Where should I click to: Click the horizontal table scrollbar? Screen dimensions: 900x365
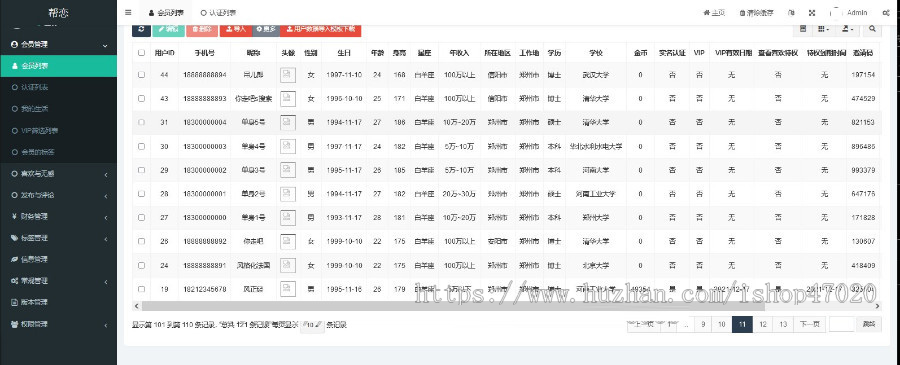tap(453, 306)
